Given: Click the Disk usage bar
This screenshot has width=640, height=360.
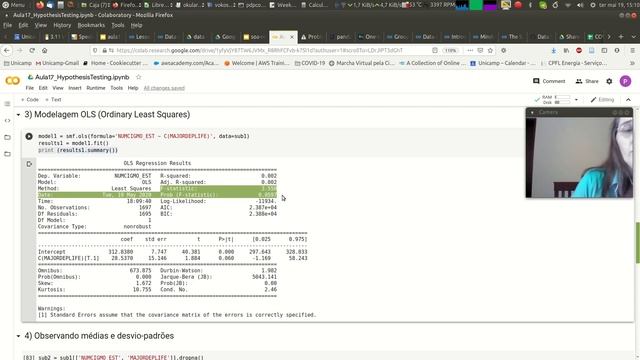Looking at the screenshot, I should click(x=562, y=102).
